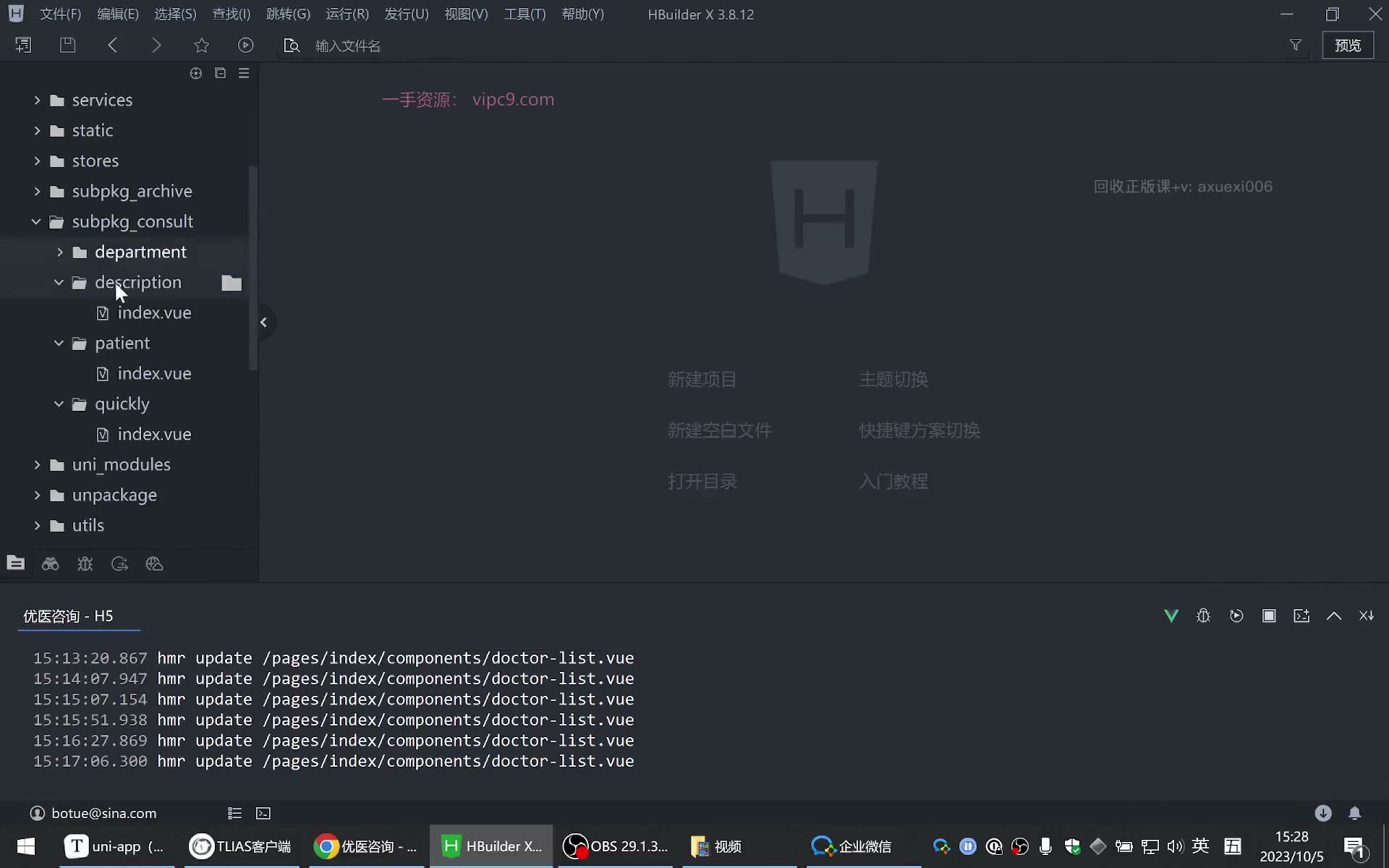This screenshot has width=1389, height=868.
Task: Click the collapse all folders icon
Action: 220,73
